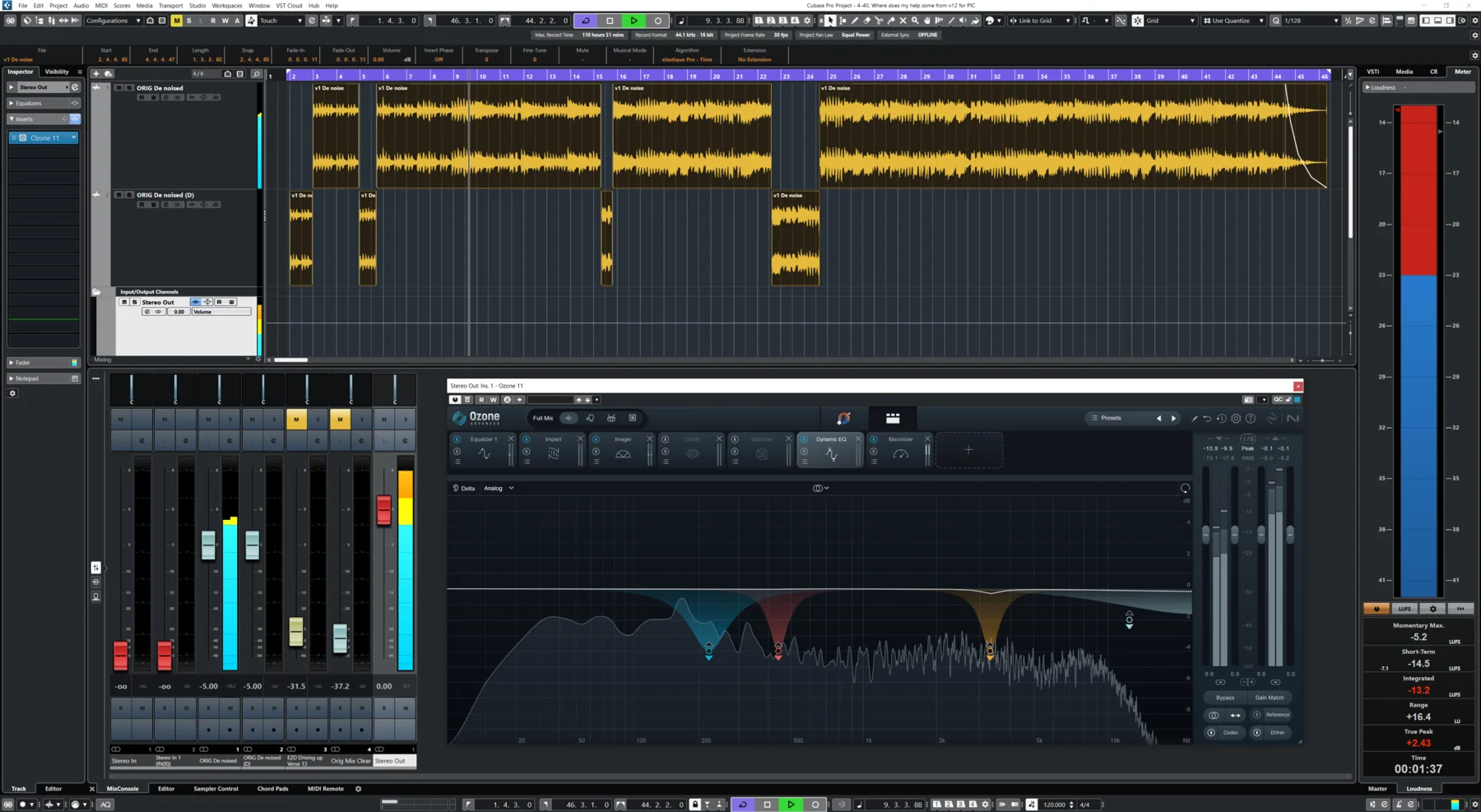Open the Ozone module grid view
1481x812 pixels.
point(893,418)
